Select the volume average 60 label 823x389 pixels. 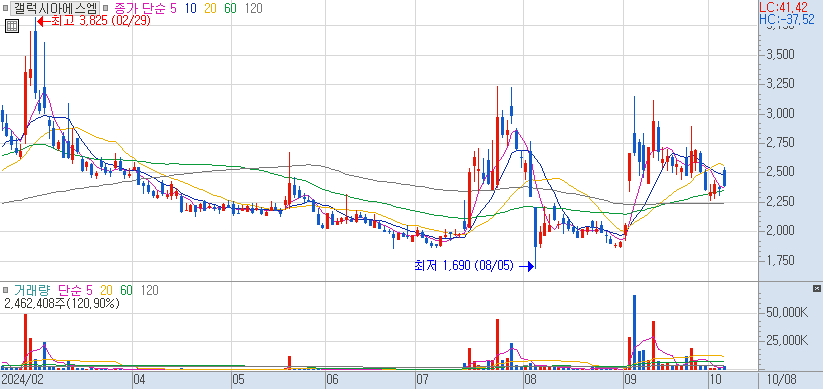click(x=126, y=290)
